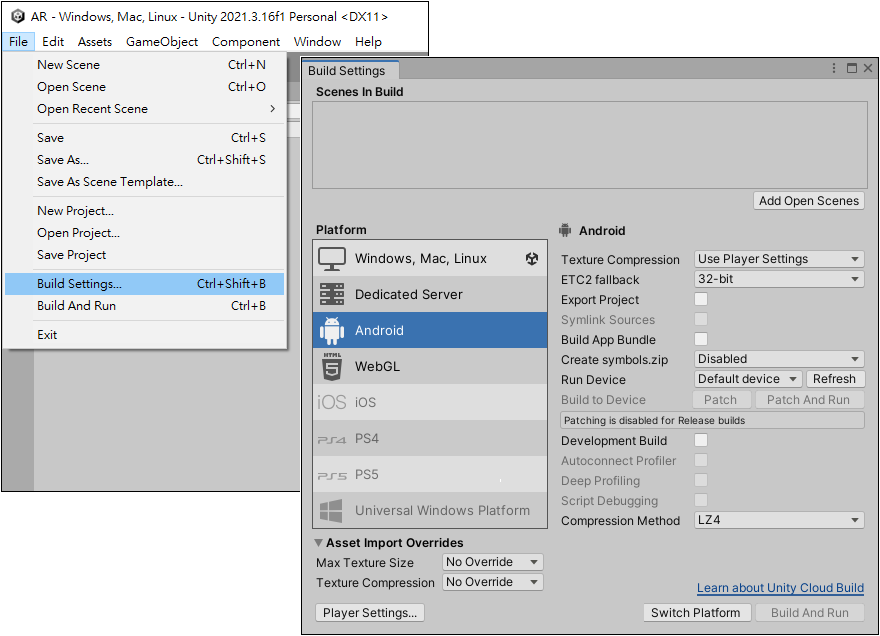Click the iOS platform icon
The image size is (880, 636).
tap(331, 402)
